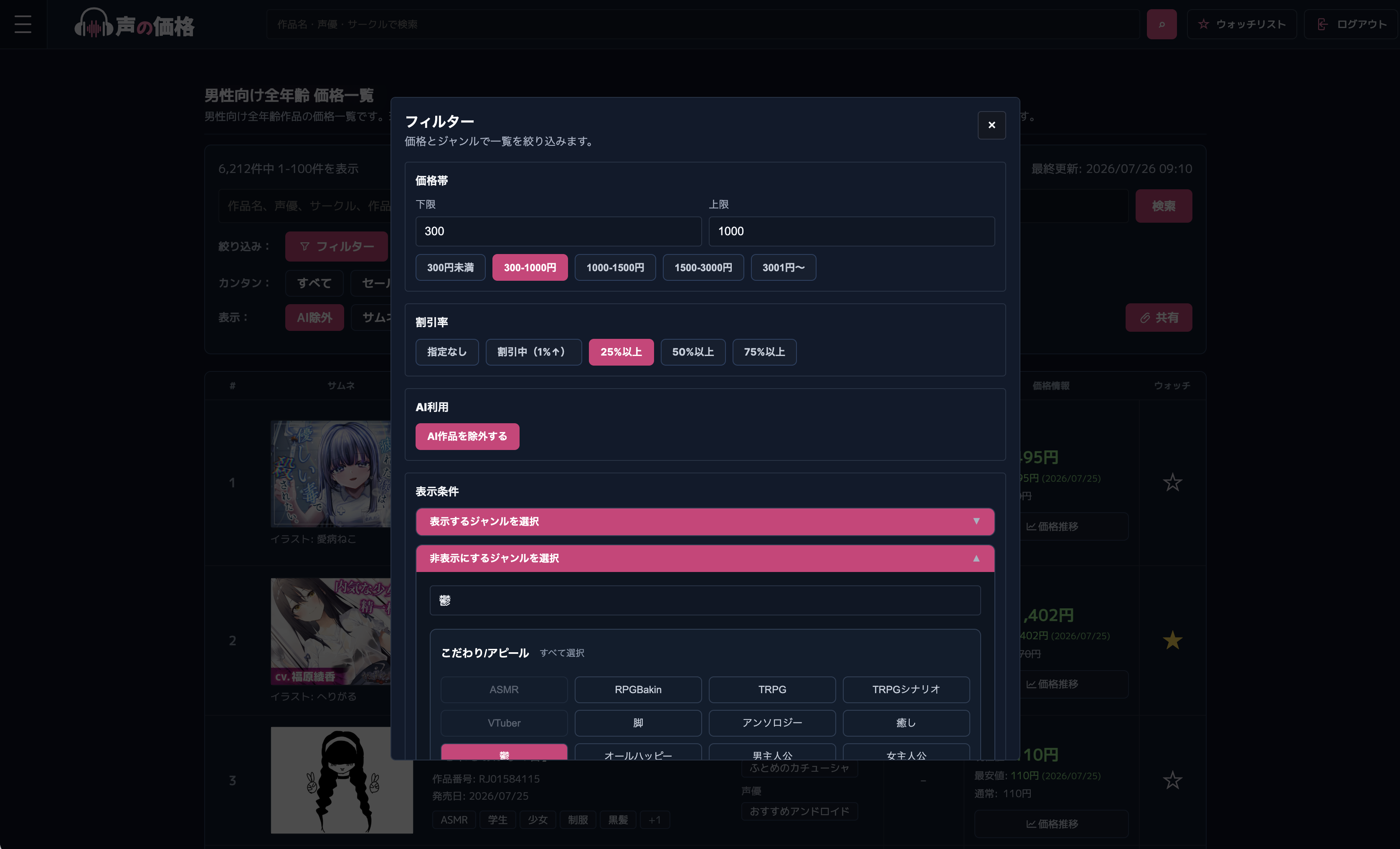Toggle the 25%以上 discount option
This screenshot has width=1400, height=849.
621,352
